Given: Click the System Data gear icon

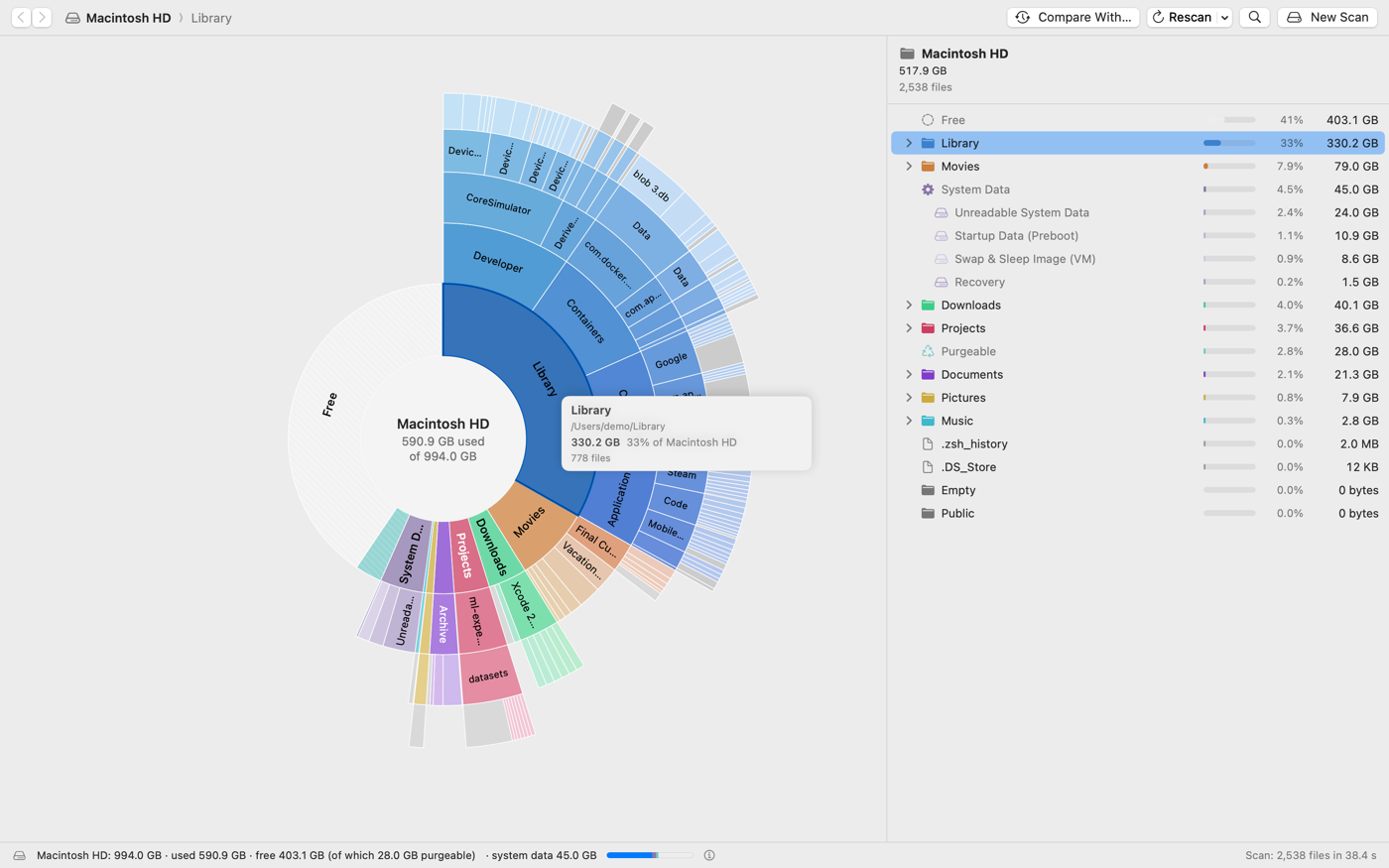Looking at the screenshot, I should (x=928, y=189).
